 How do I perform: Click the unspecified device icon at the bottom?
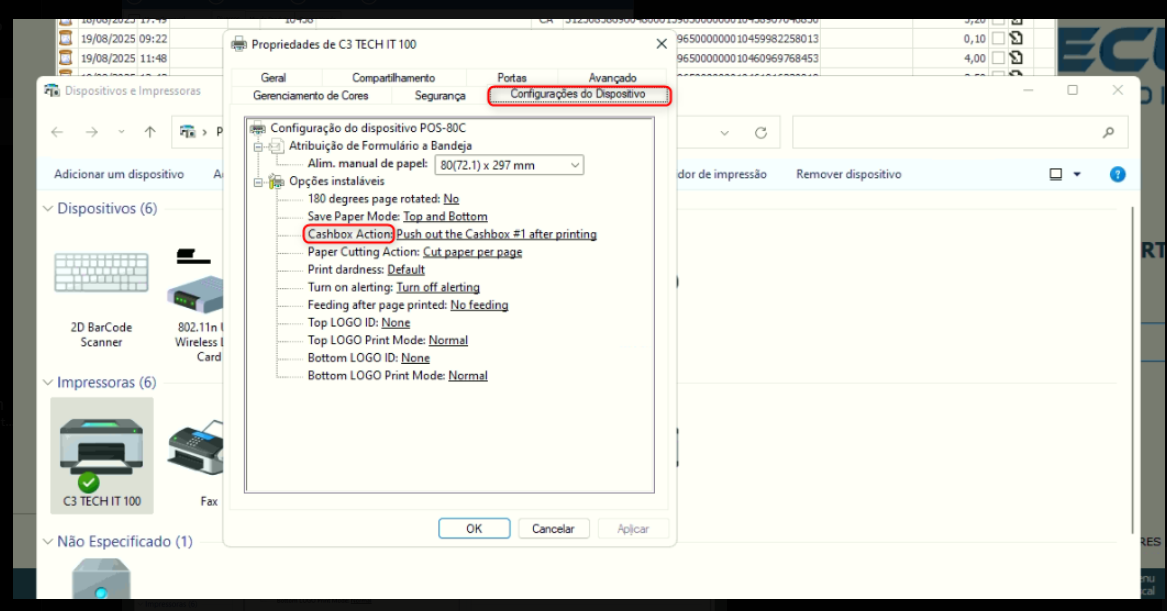[101, 583]
